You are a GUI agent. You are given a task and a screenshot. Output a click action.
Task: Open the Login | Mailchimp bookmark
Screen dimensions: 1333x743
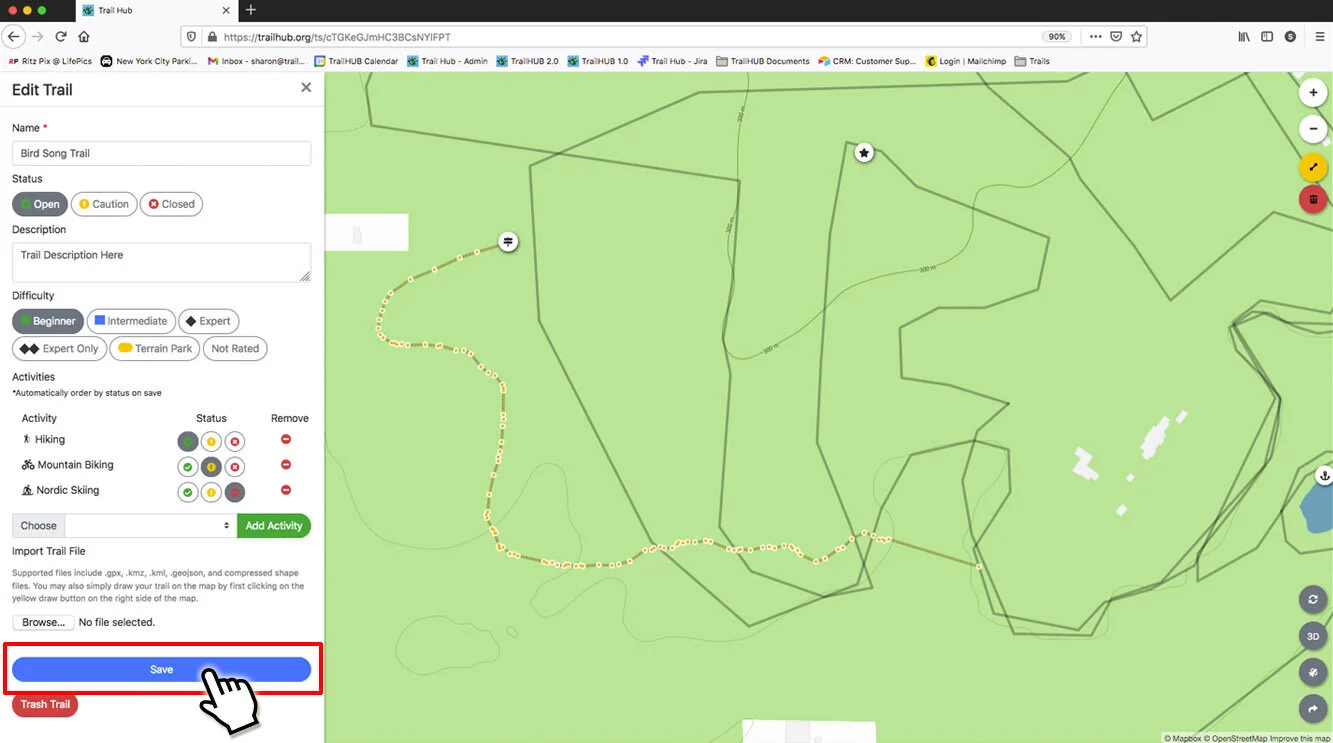pos(966,61)
